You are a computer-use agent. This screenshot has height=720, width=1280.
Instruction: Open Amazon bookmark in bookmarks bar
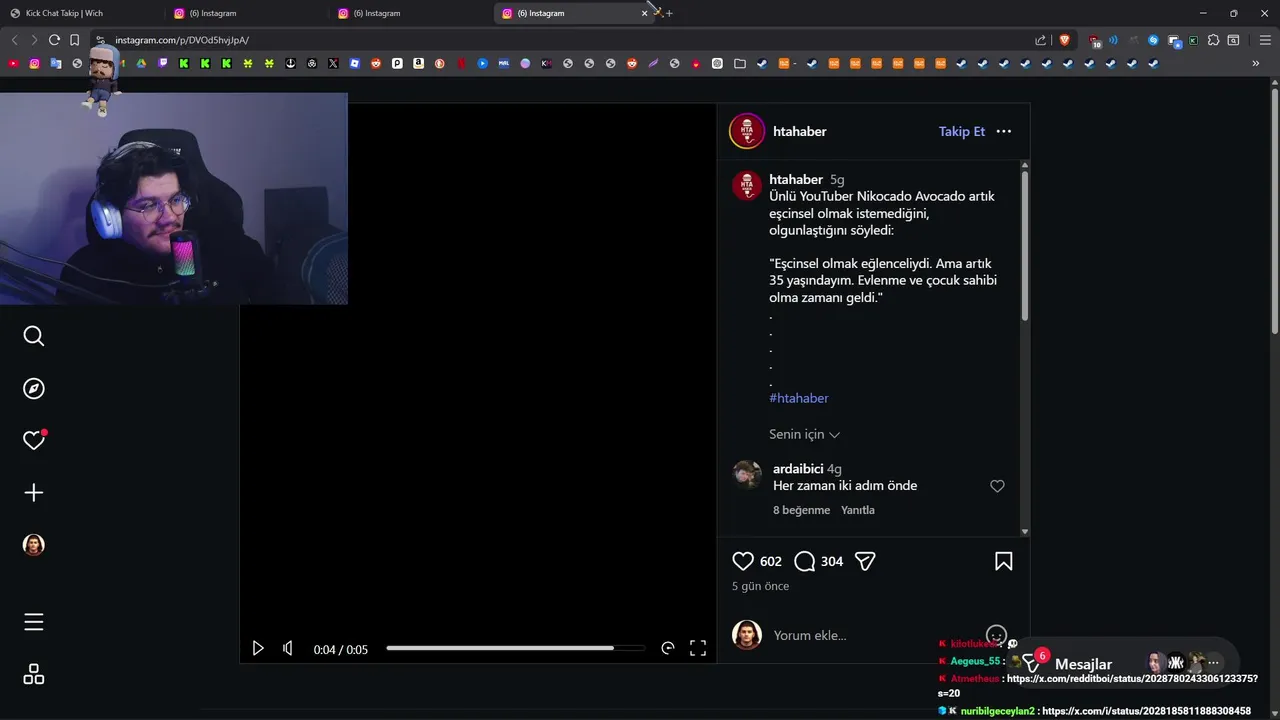(418, 63)
